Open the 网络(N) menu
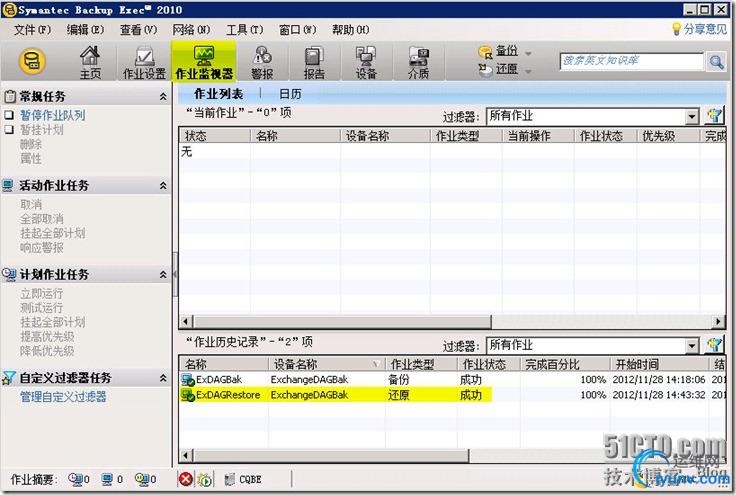Screen dimensions: 736x495 pyautogui.click(x=191, y=30)
